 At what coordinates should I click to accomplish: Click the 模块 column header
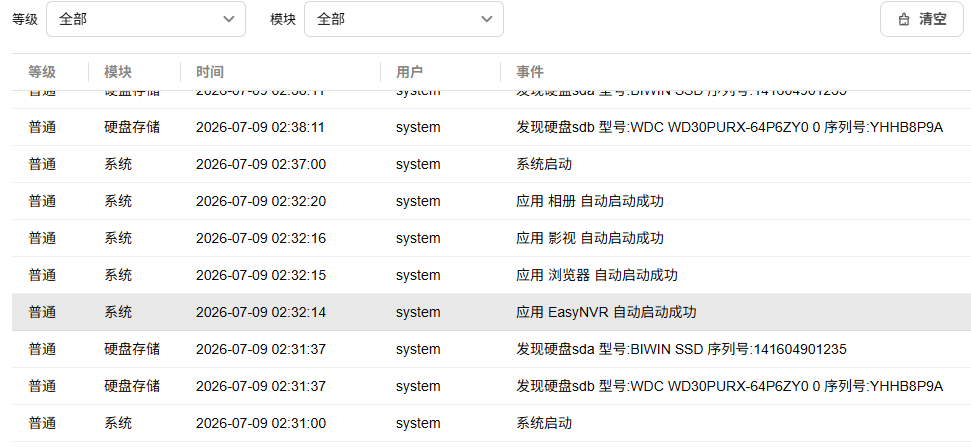coord(118,72)
